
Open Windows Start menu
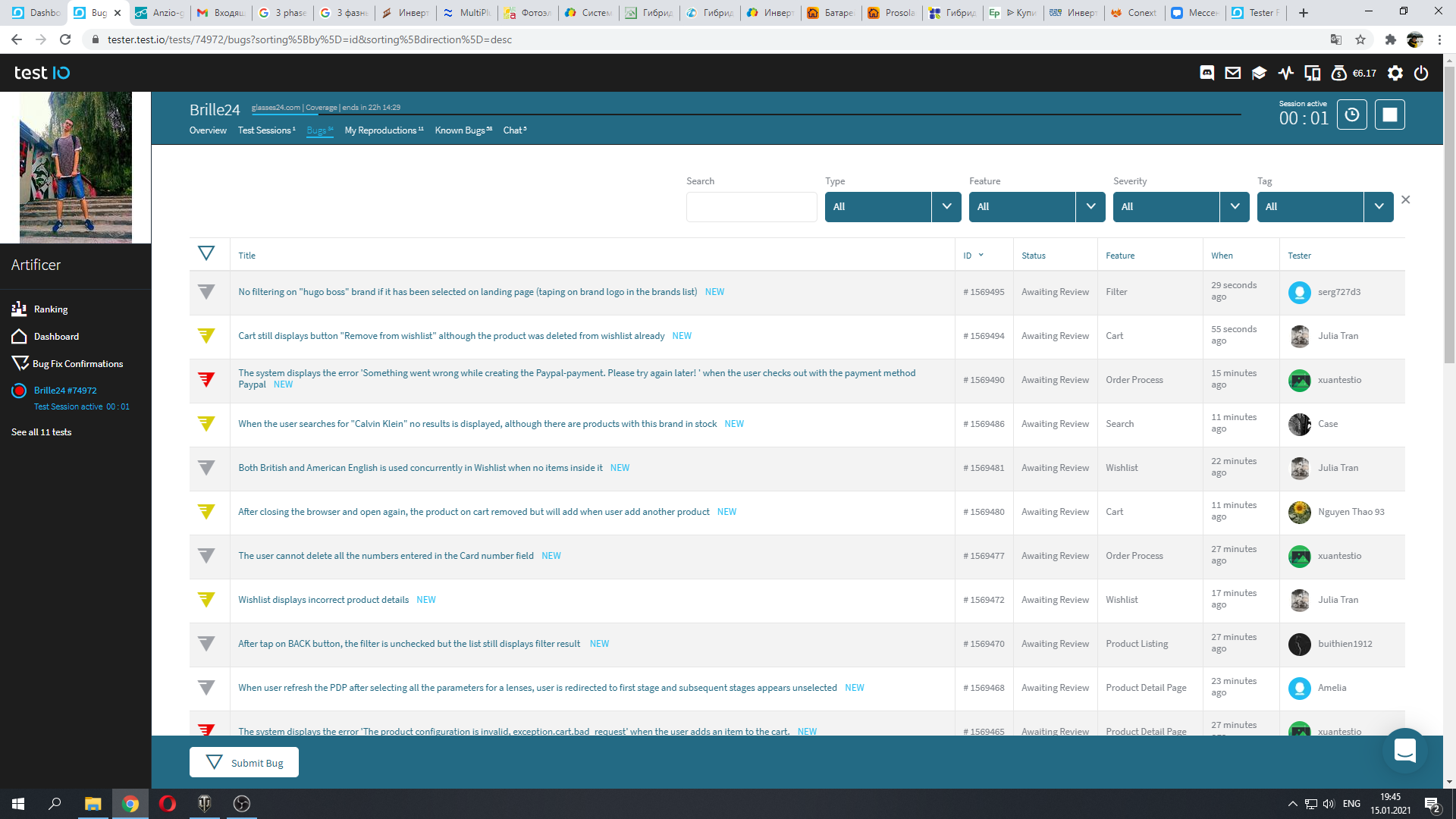coord(18,804)
